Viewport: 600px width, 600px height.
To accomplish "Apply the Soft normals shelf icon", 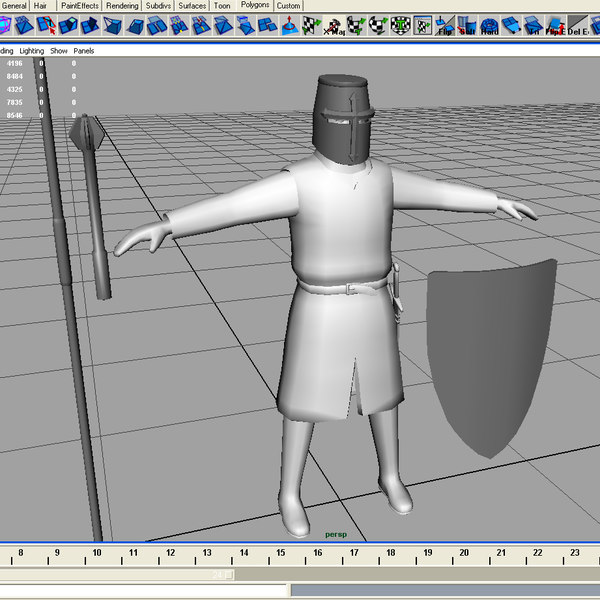I will coord(467,26).
